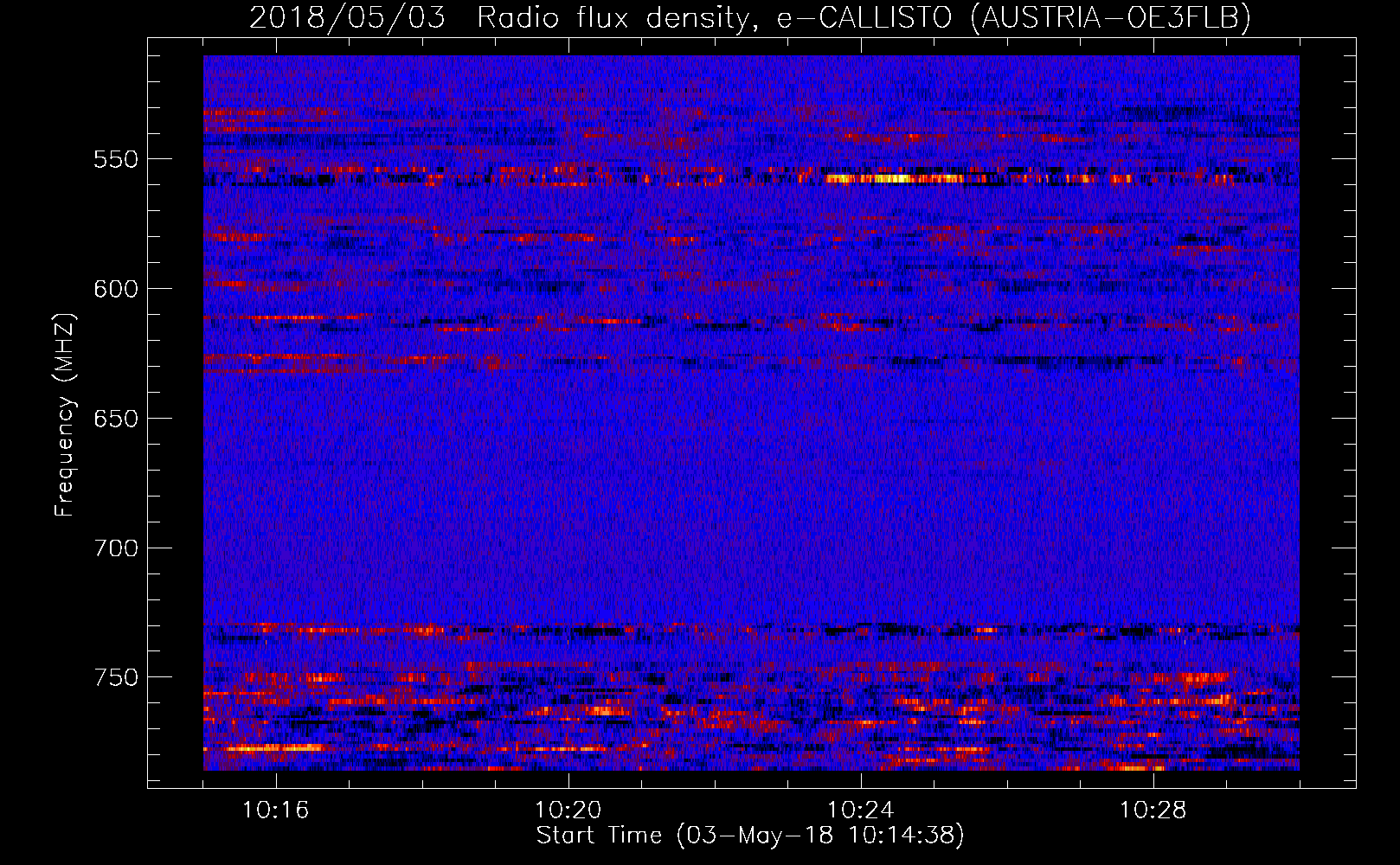Click the Start Time axis caption
Viewport: 1400px width, 865px height.
click(x=750, y=836)
